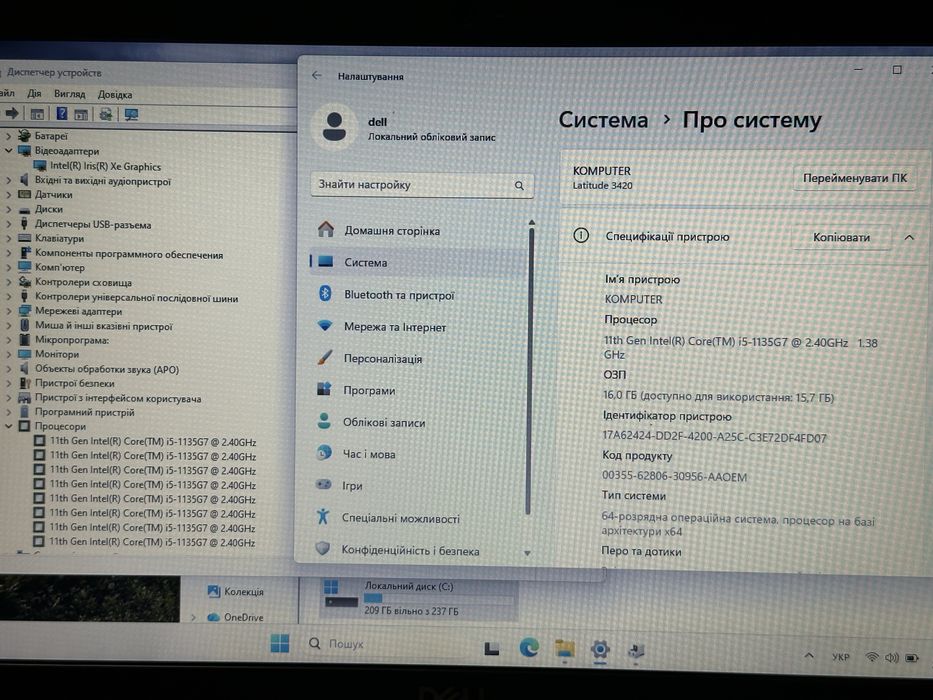Click the Знайти настройку search field
This screenshot has width=933, height=700.
coord(422,185)
